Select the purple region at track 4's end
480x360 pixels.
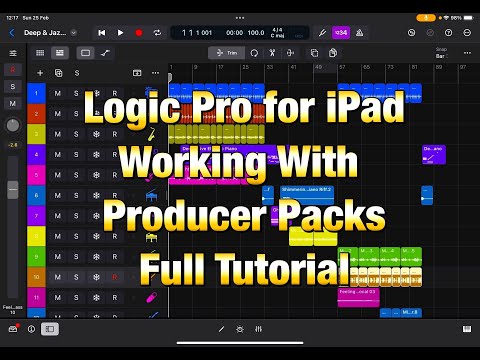pos(434,155)
